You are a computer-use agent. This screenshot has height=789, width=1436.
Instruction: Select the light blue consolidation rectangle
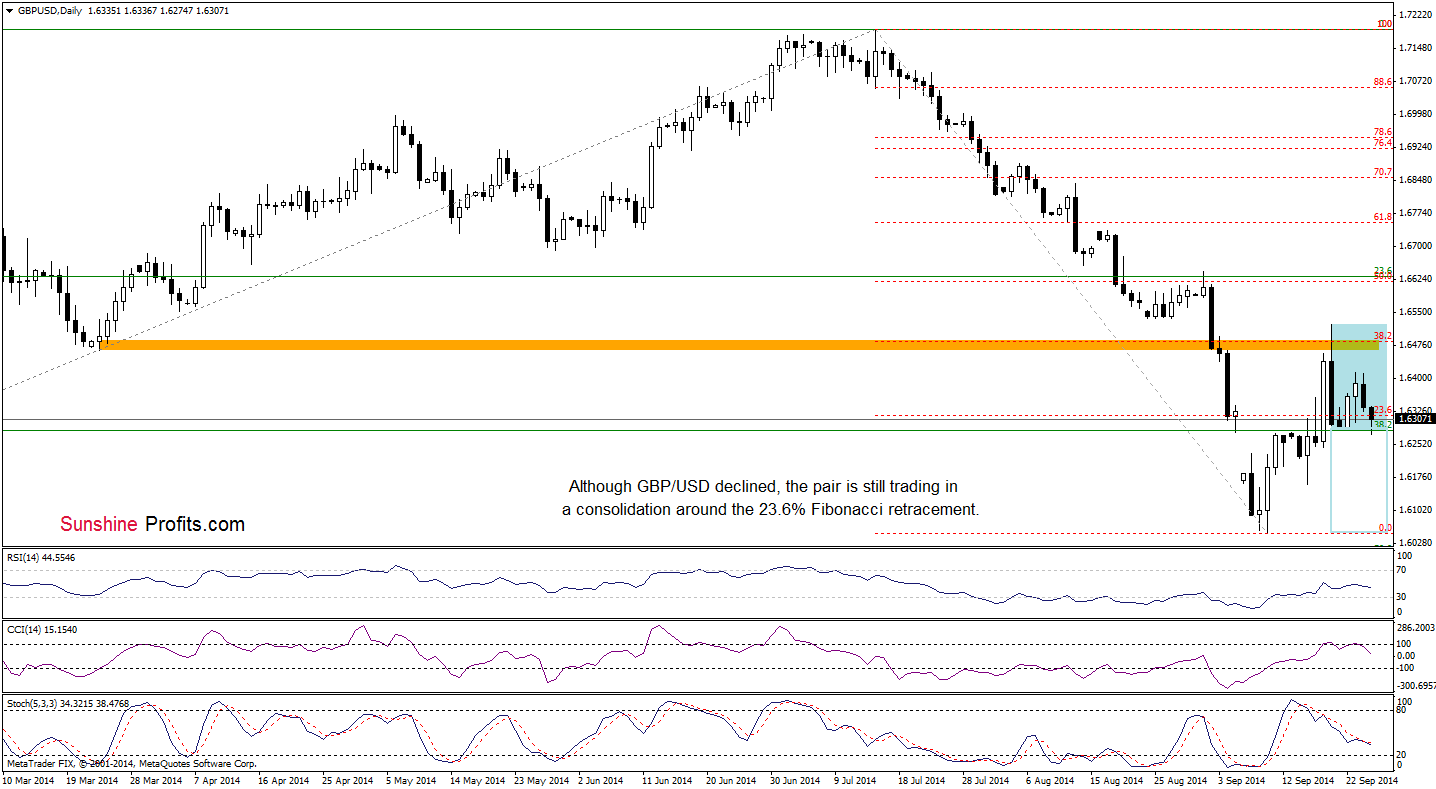point(1358,376)
